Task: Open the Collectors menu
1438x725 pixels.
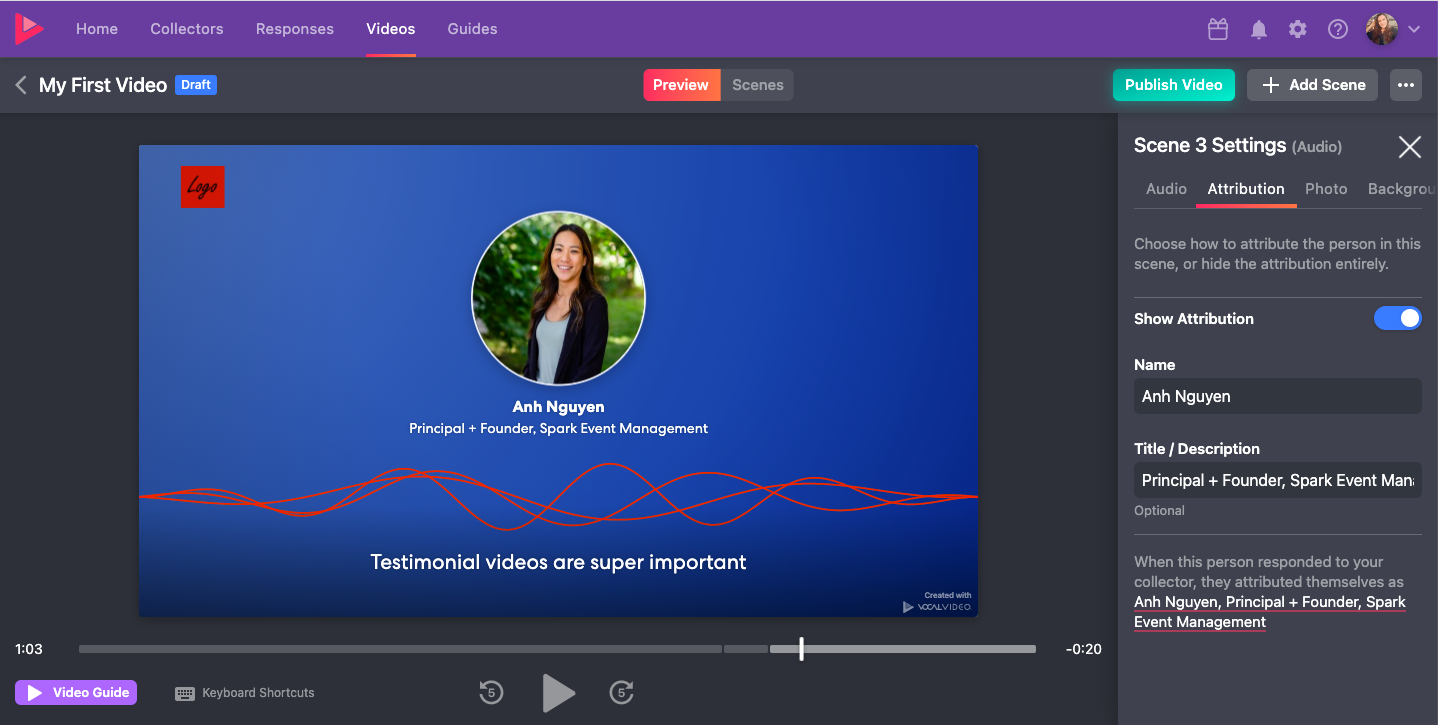Action: [187, 29]
